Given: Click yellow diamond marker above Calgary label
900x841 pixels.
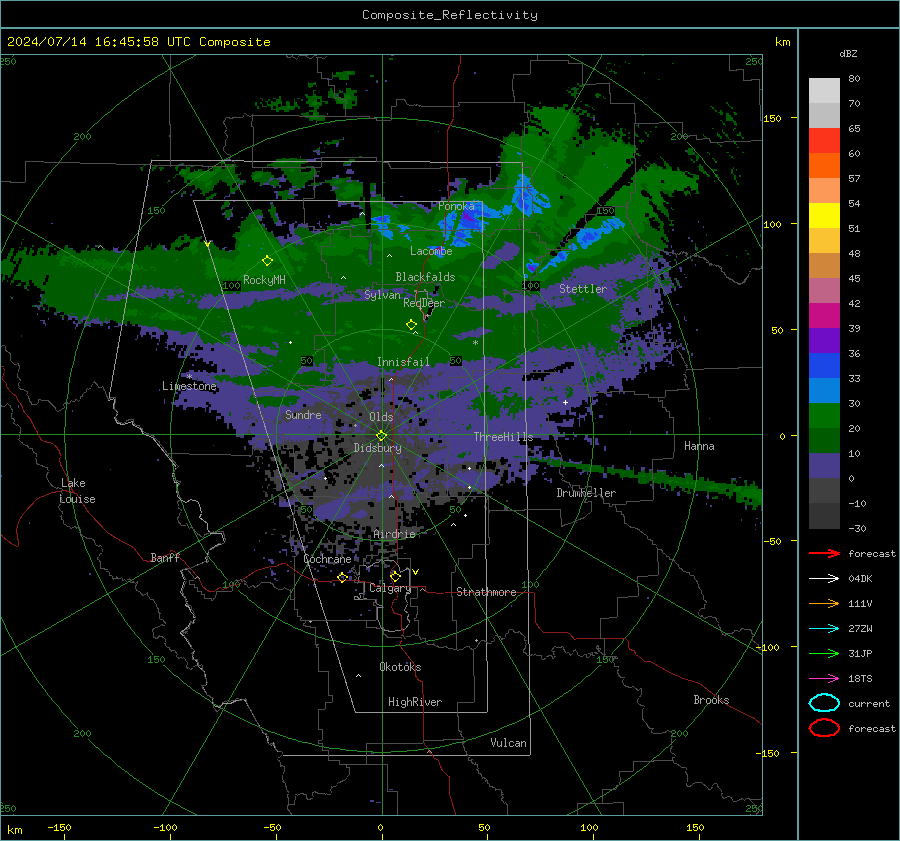Looking at the screenshot, I should click(395, 576).
